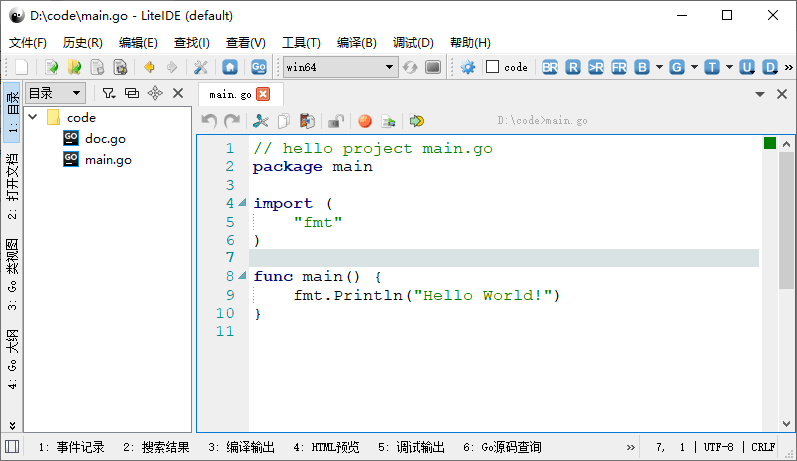Cut selection with the scissors icon
Viewport: 797px width, 461px height.
click(x=261, y=121)
